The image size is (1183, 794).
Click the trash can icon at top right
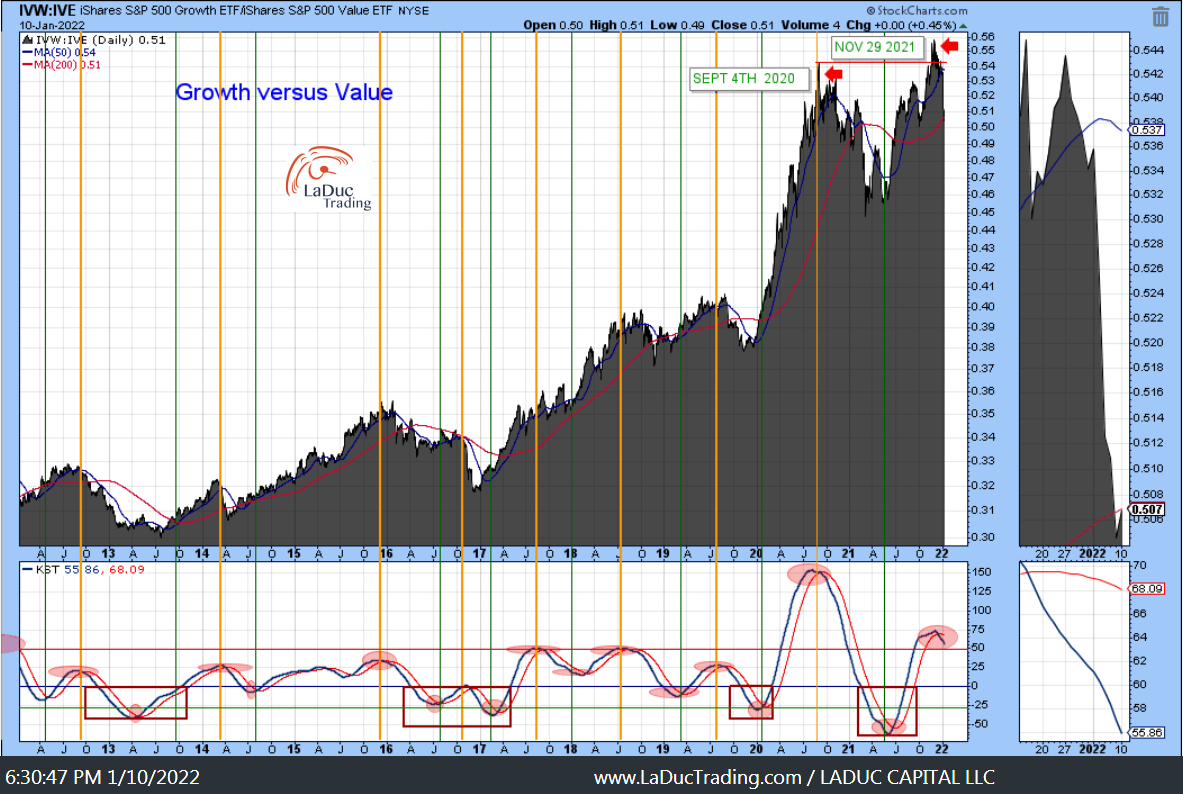1160,17
